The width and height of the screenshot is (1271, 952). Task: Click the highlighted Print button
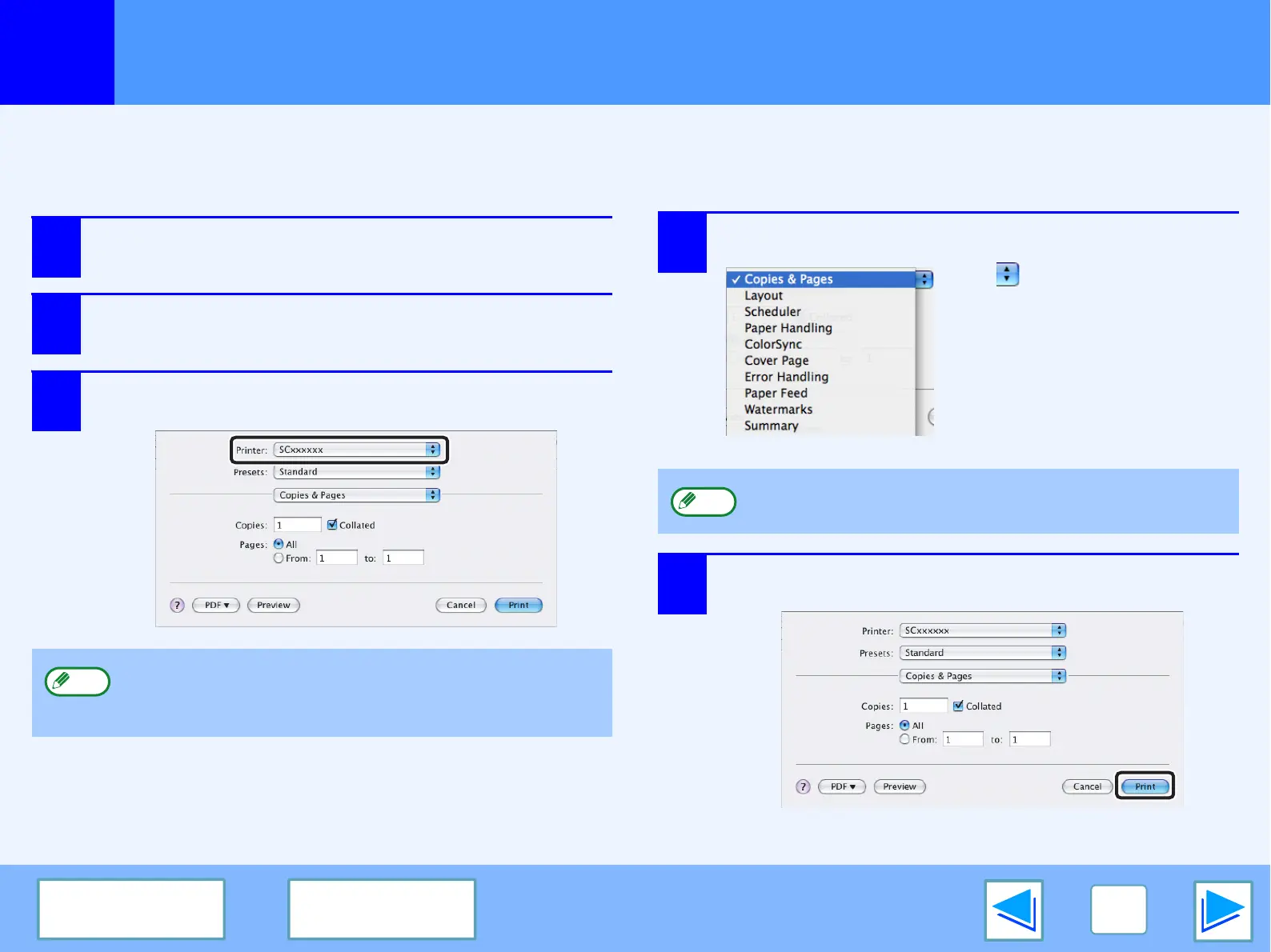coord(1145,786)
